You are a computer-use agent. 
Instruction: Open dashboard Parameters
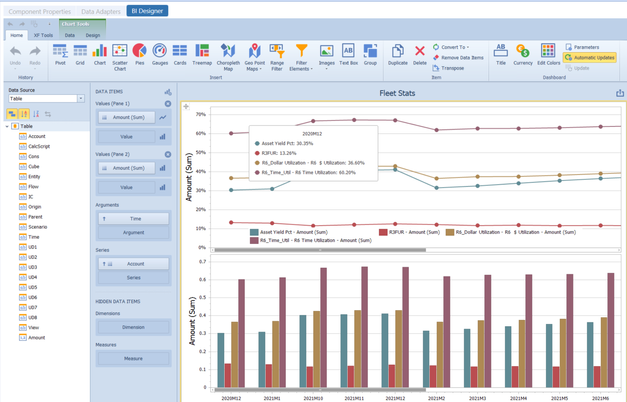coord(582,47)
